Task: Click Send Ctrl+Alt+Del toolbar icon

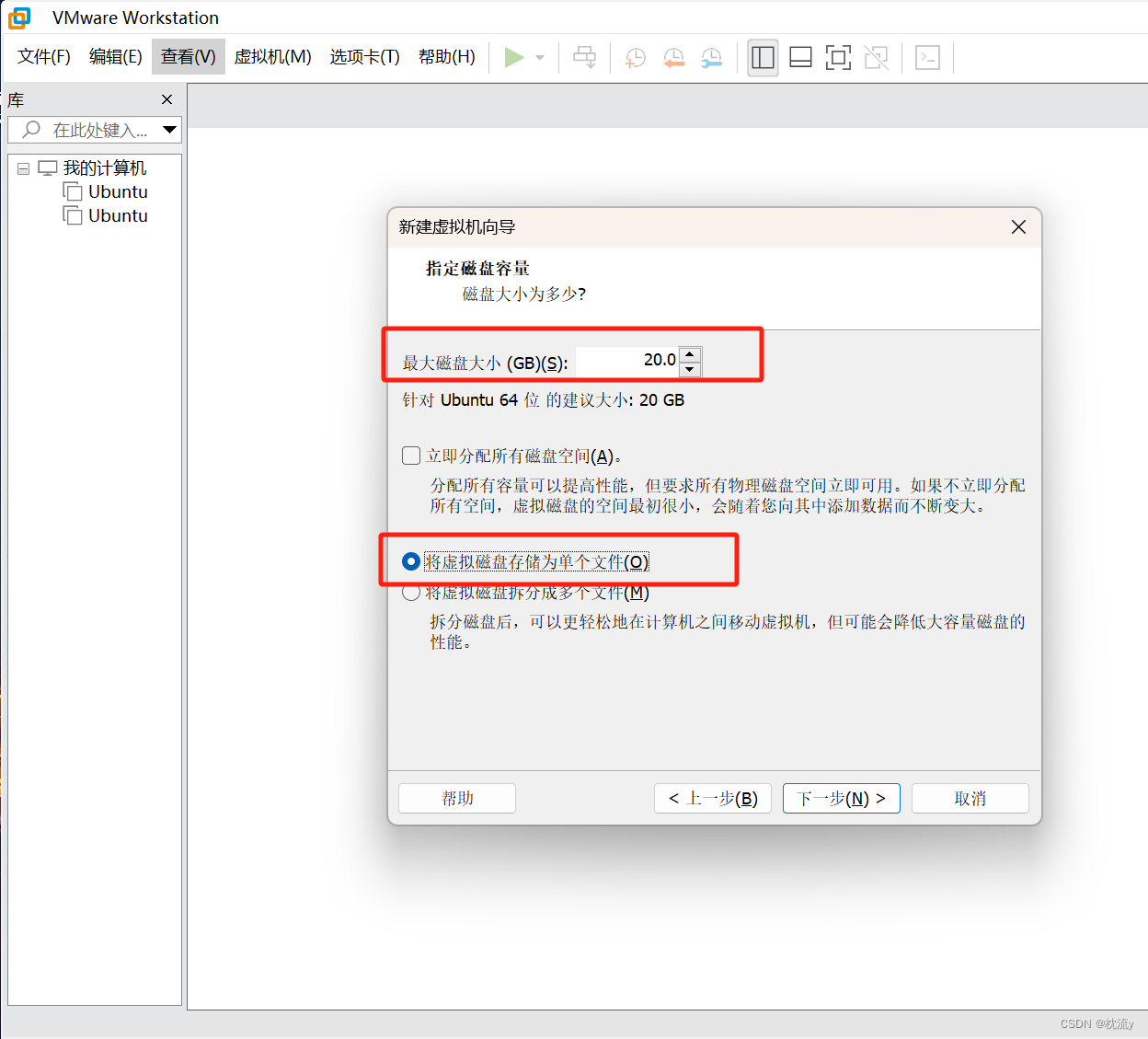Action: pyautogui.click(x=584, y=57)
